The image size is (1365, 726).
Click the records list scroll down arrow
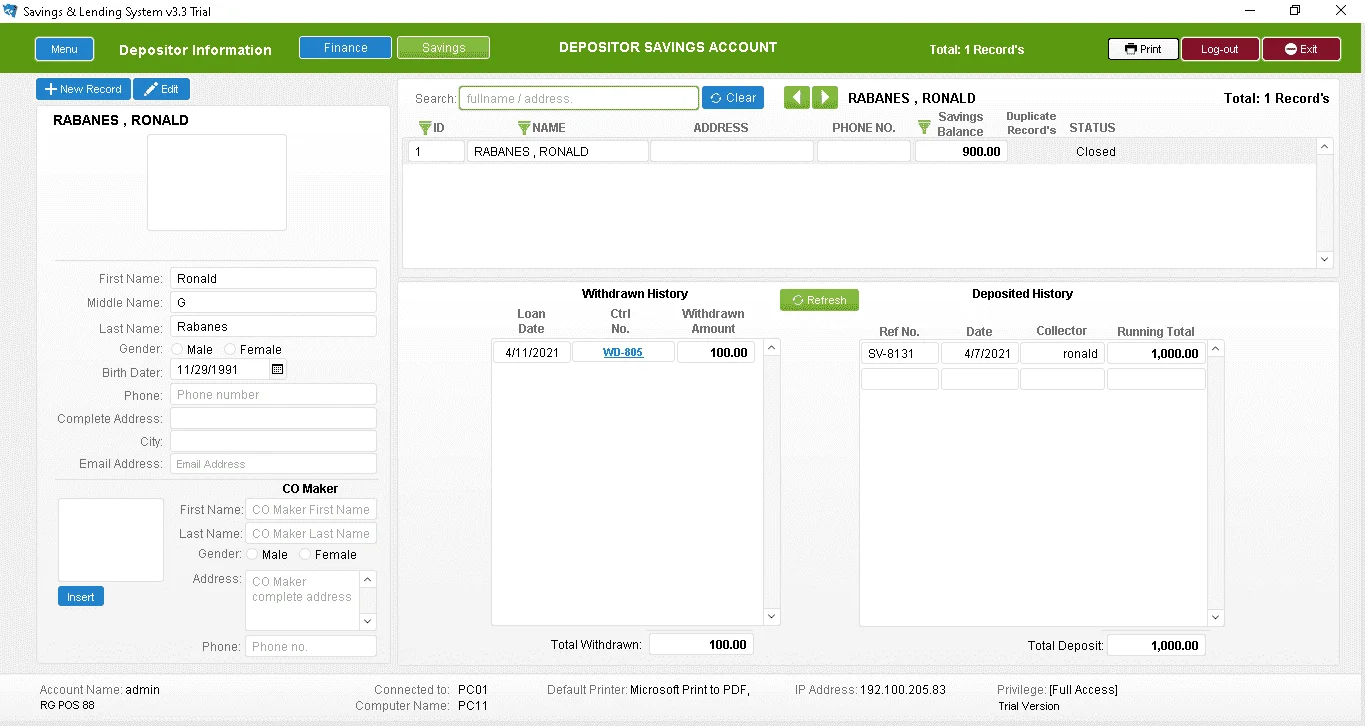1325,259
